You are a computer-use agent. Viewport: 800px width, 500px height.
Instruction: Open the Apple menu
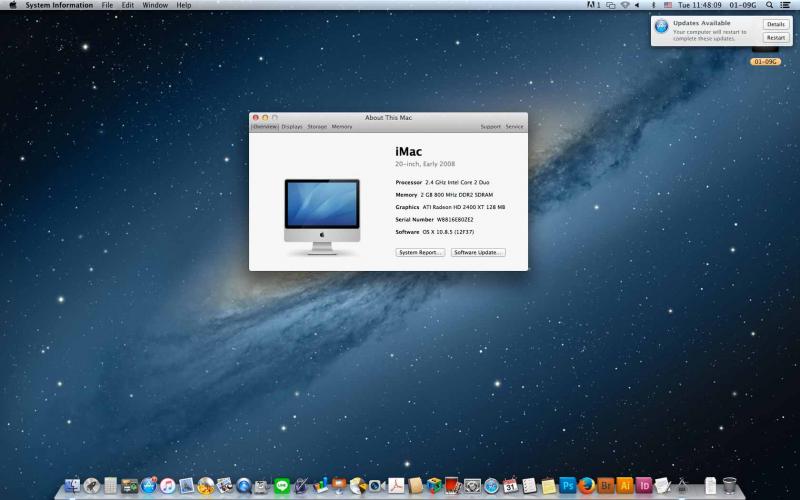tap(13, 5)
